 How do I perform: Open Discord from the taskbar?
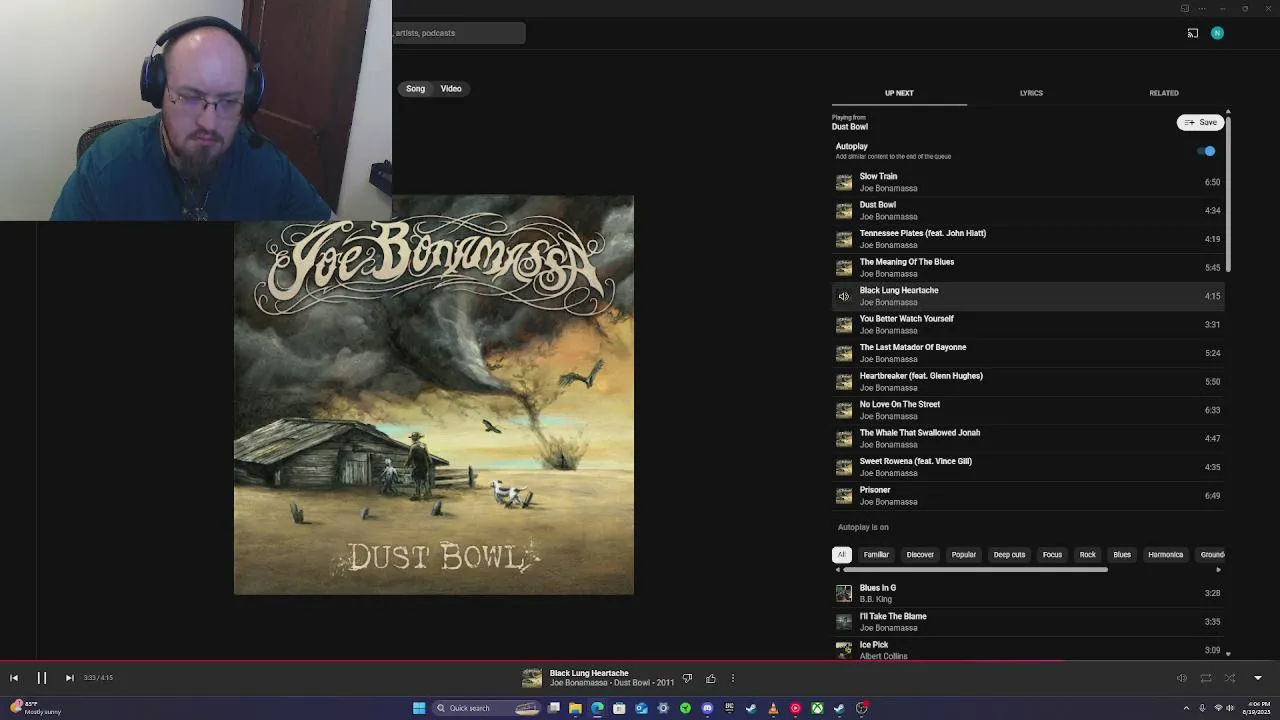(x=707, y=708)
